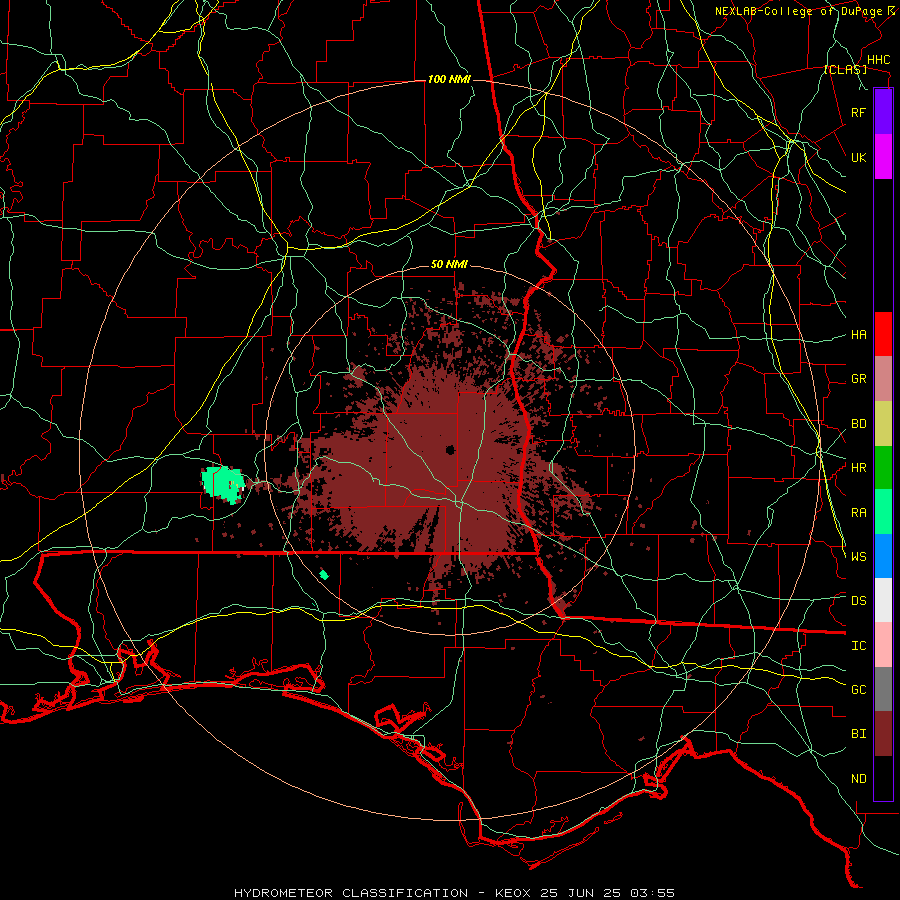The image size is (900, 900).
Task: Select the light pink IC legend swatch
Action: (883, 645)
